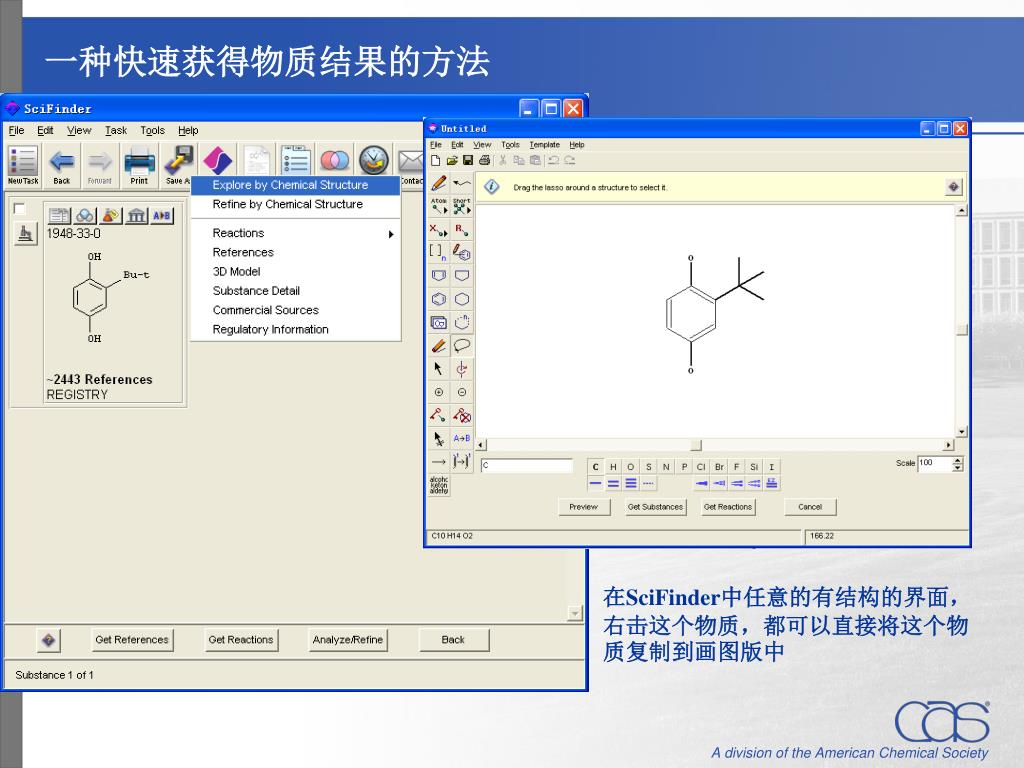Select the repeating group brackets tool

(439, 252)
